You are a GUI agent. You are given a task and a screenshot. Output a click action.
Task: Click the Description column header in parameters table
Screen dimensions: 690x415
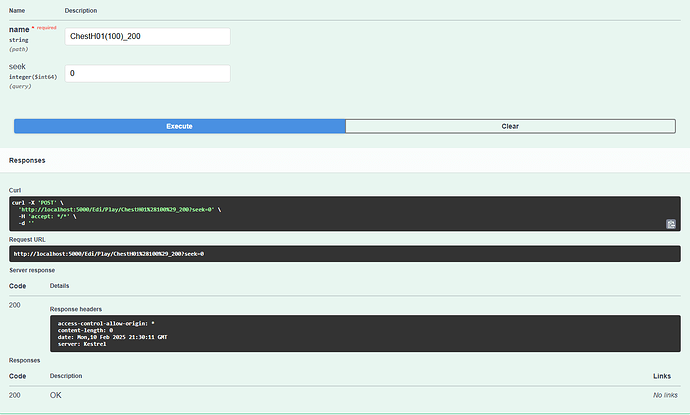click(x=81, y=11)
